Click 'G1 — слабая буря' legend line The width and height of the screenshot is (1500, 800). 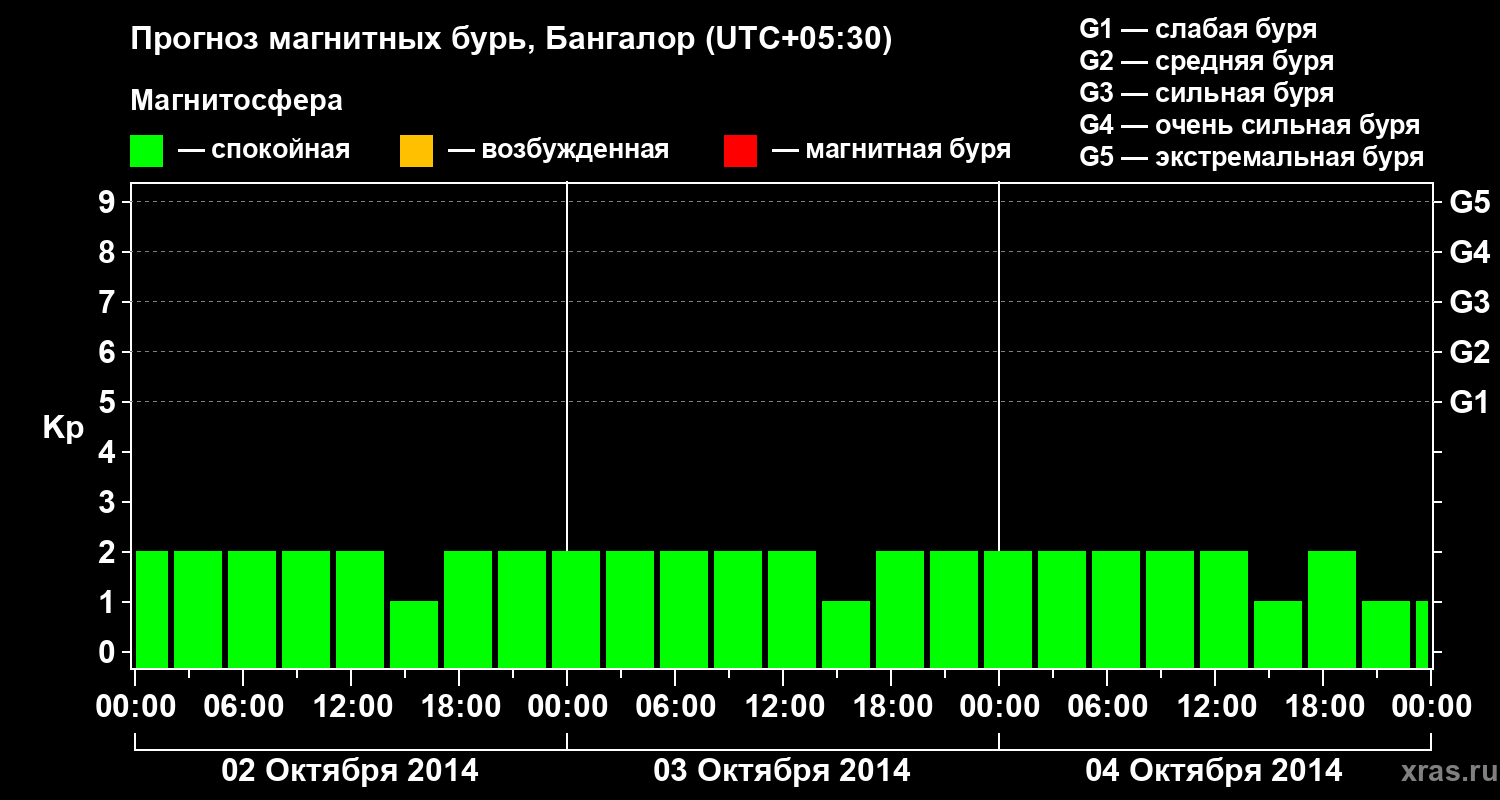[1198, 29]
